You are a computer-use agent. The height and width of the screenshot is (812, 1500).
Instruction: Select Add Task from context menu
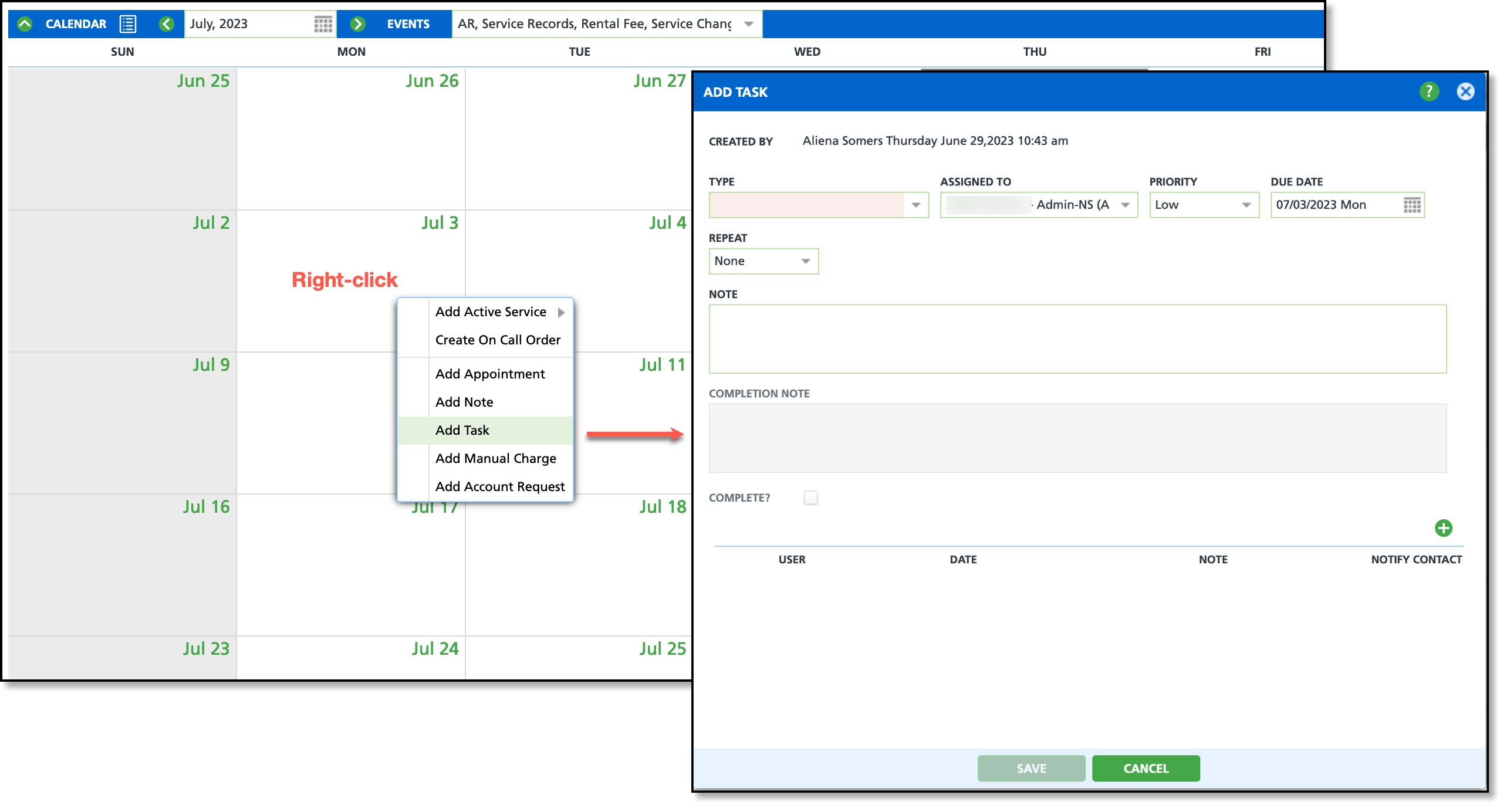coord(462,430)
